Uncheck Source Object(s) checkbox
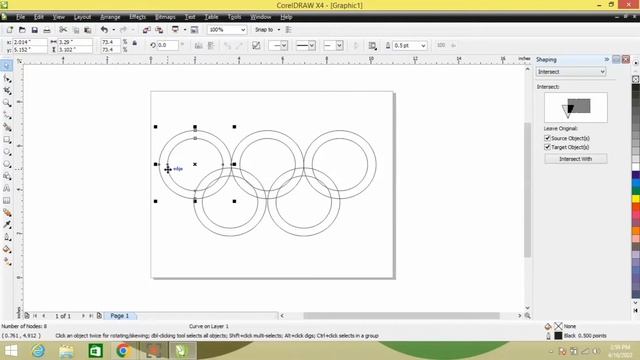The height and width of the screenshot is (360, 640). pos(547,138)
